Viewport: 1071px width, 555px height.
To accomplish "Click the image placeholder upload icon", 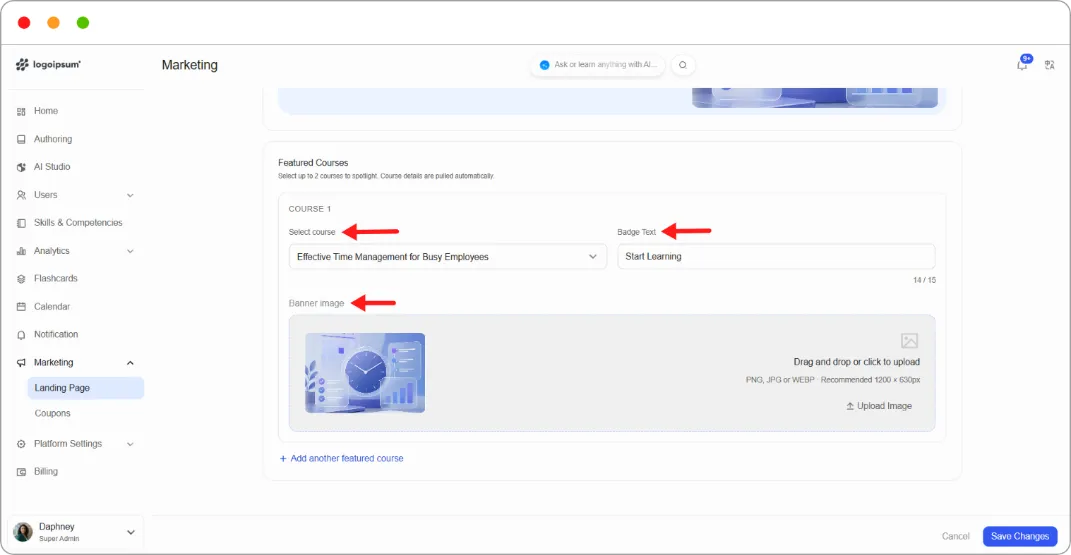I will tap(909, 341).
